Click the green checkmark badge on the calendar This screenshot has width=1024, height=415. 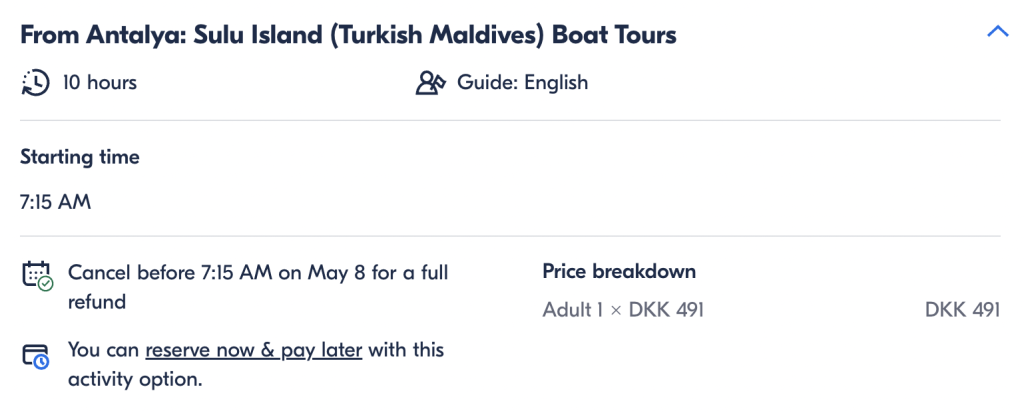pyautogui.click(x=46, y=284)
